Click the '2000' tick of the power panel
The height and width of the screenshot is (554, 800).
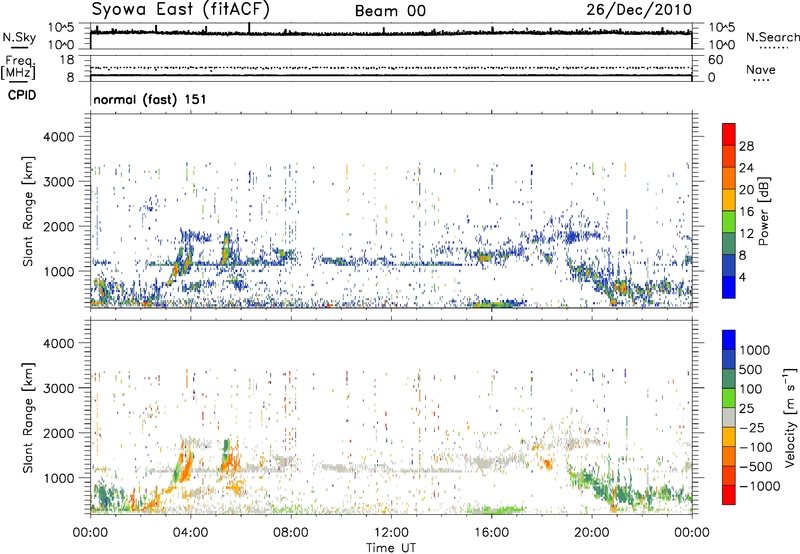pyautogui.click(x=59, y=226)
